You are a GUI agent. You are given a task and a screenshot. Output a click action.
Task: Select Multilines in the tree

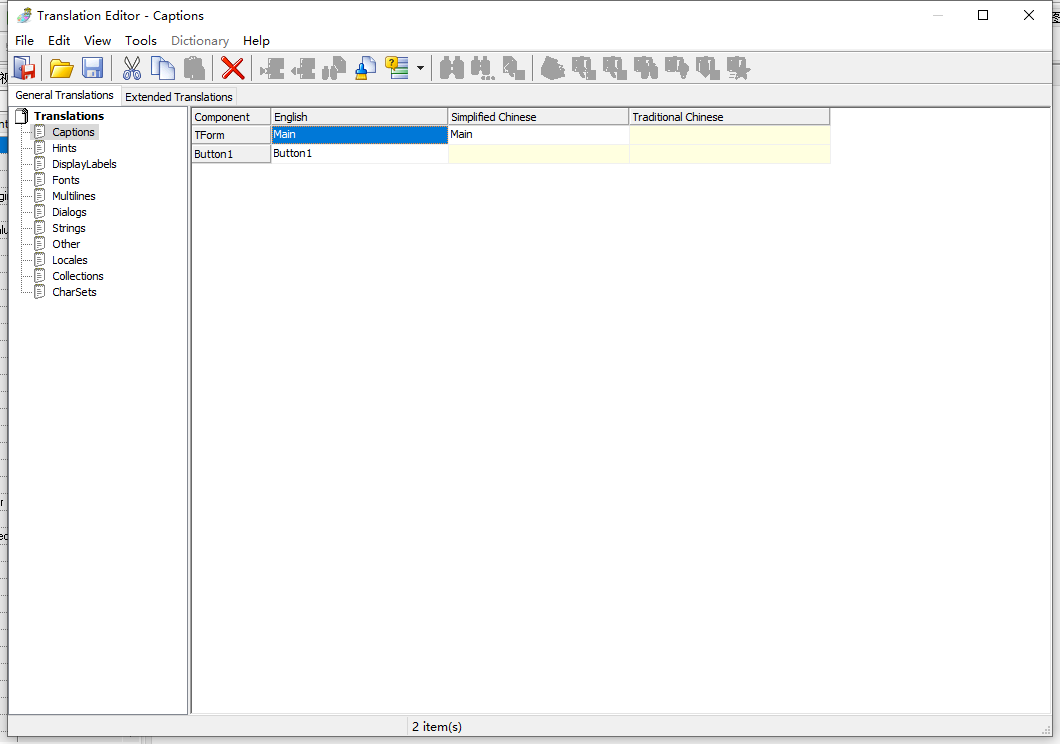coord(74,196)
